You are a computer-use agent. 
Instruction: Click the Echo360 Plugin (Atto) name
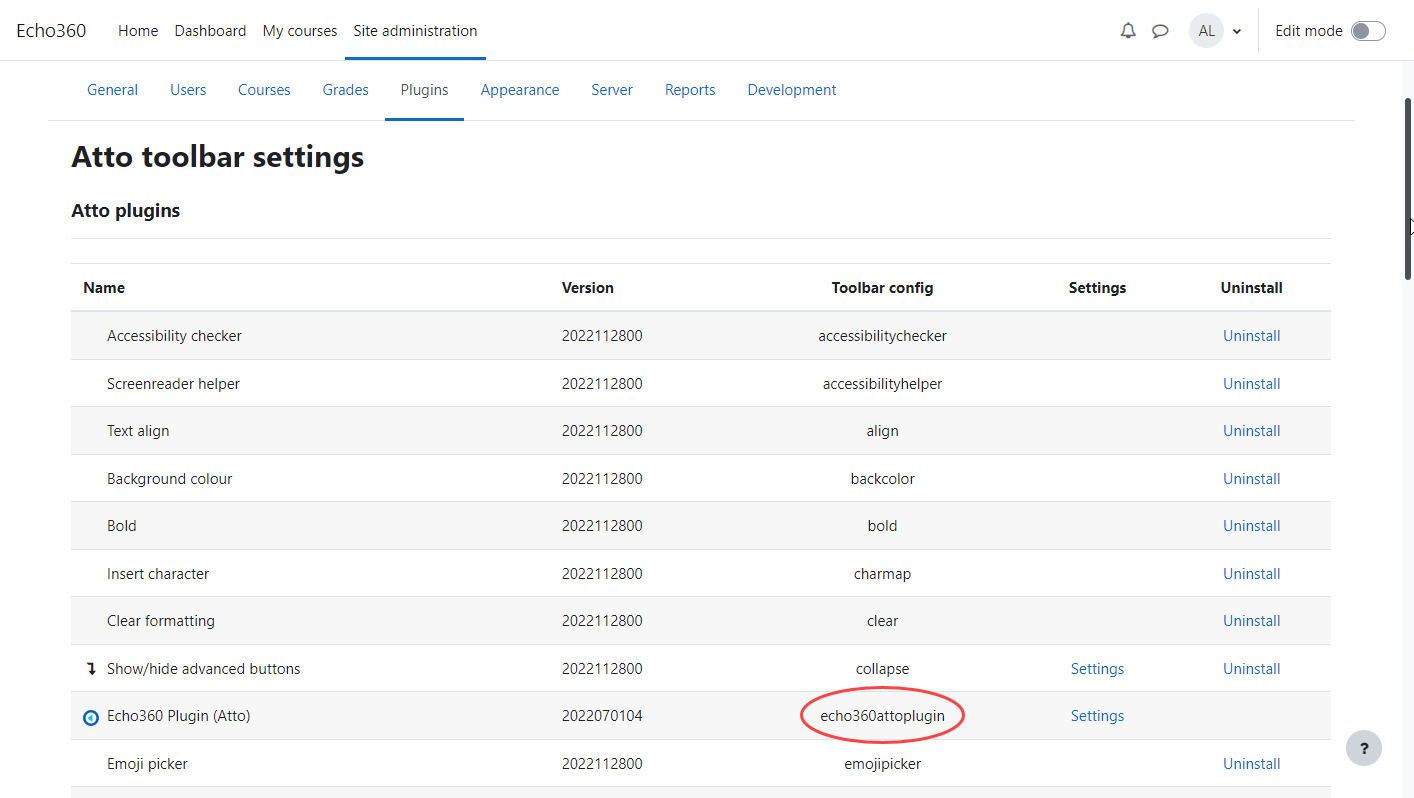[x=179, y=716]
